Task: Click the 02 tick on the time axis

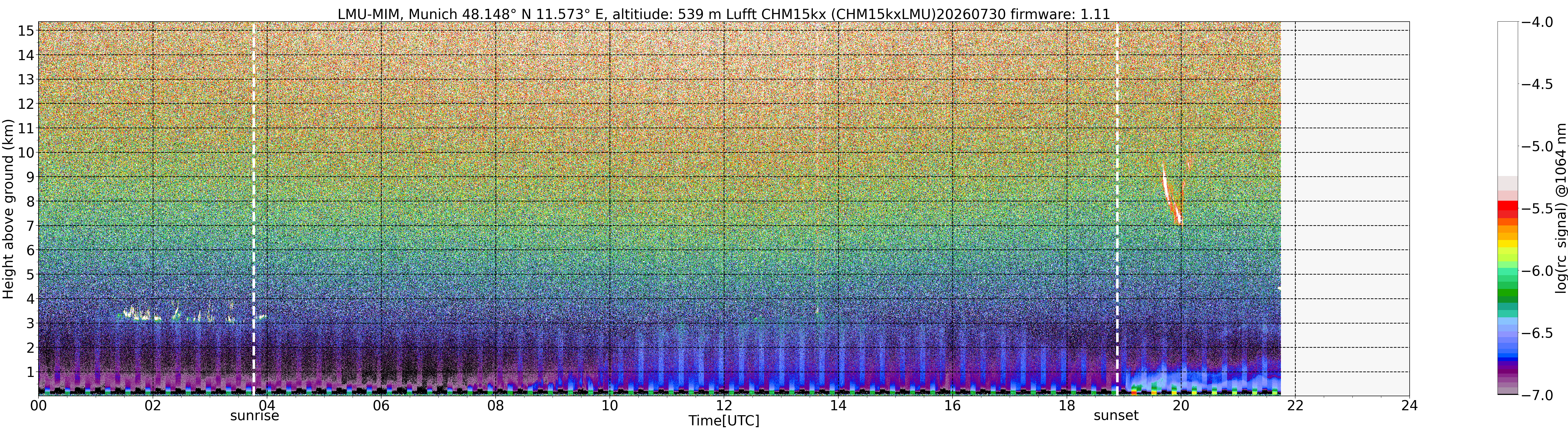Action: click(153, 405)
